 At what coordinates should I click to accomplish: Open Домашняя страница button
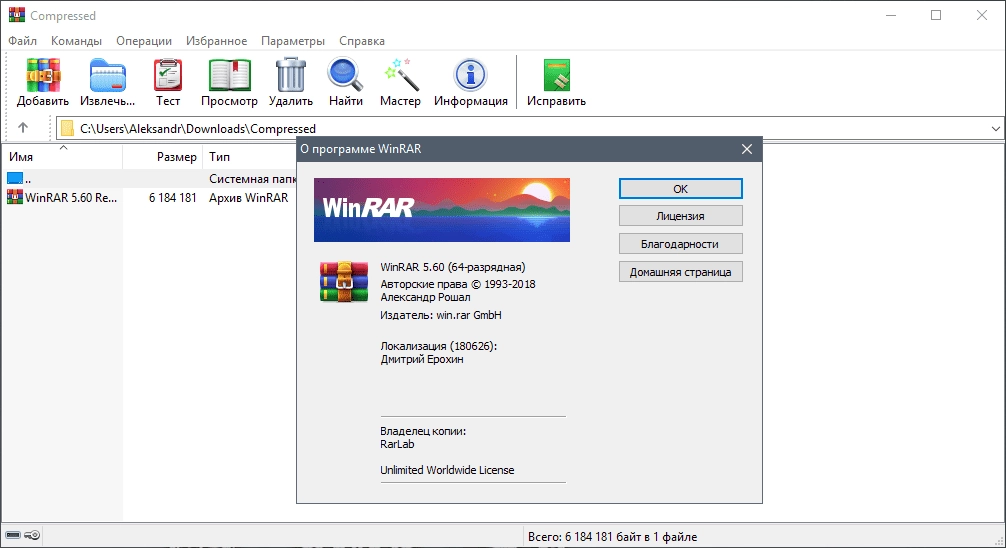pyautogui.click(x=681, y=272)
